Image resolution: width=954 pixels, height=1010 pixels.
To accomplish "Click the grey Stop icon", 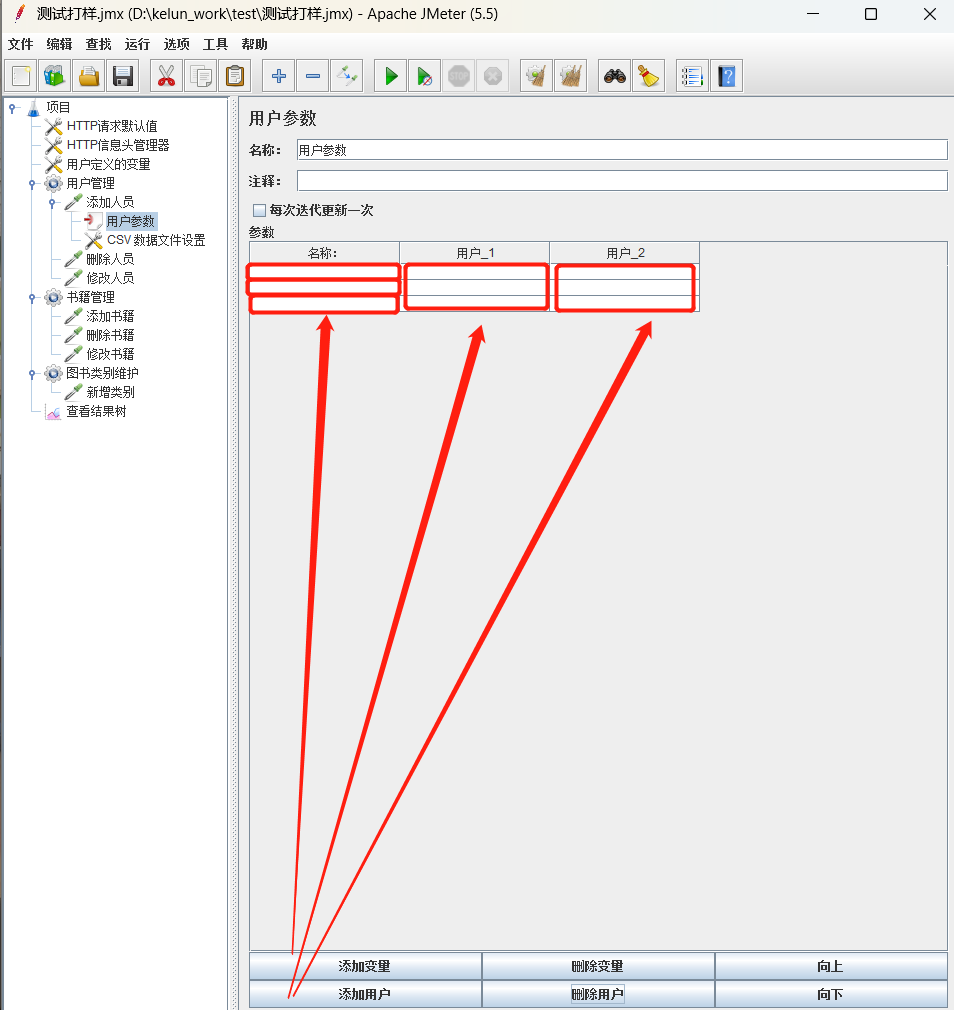I will pyautogui.click(x=459, y=77).
